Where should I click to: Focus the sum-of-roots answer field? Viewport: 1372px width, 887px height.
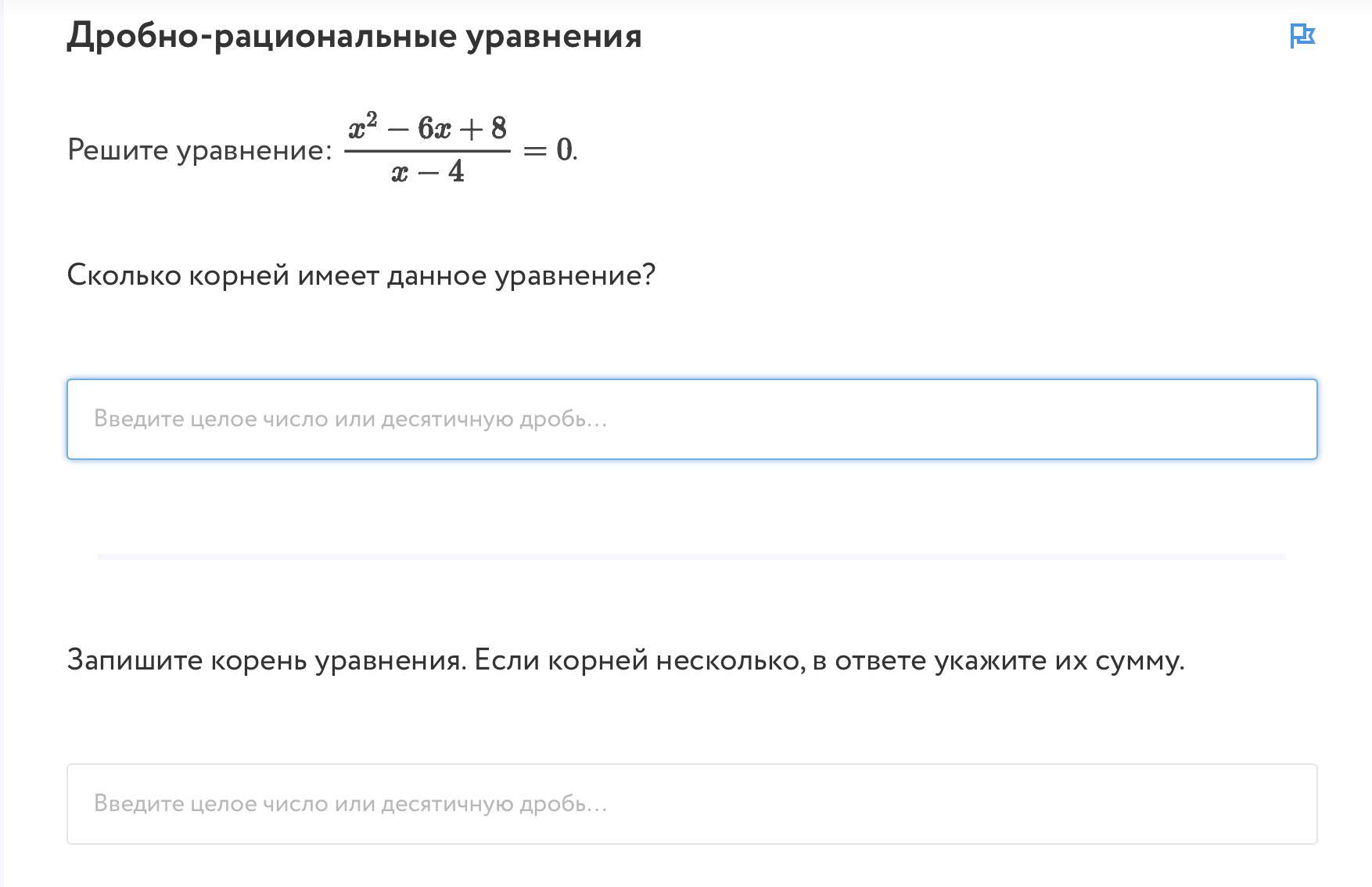point(692,804)
